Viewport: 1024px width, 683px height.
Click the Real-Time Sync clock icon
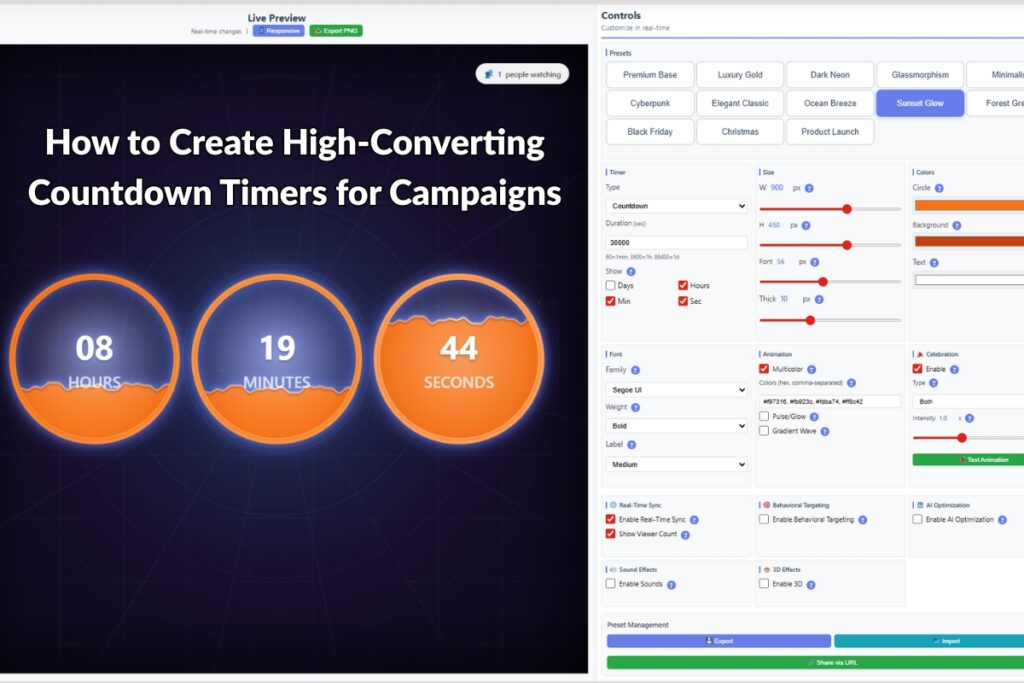point(611,502)
